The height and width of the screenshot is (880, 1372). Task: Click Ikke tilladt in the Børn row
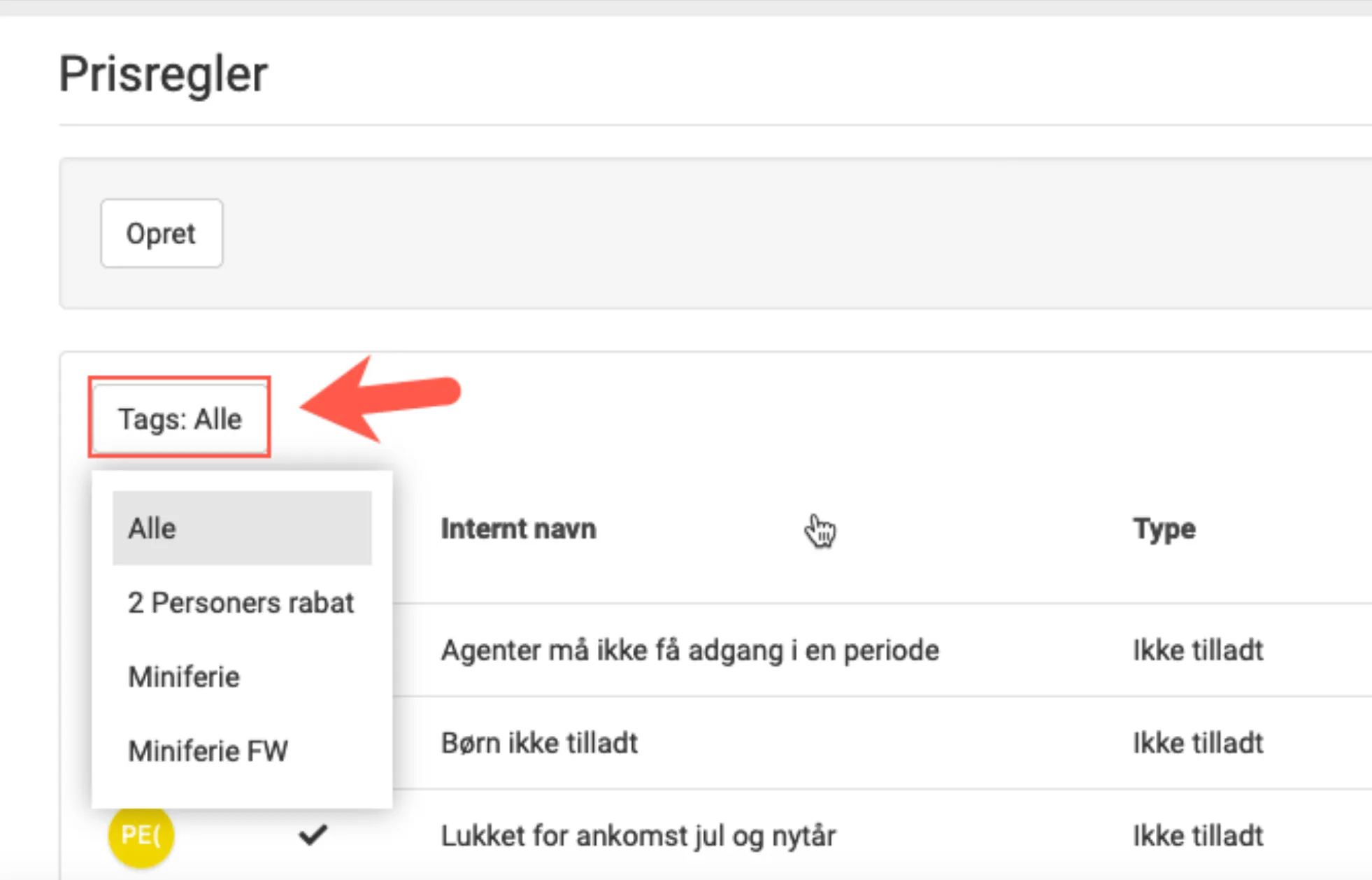click(x=1197, y=743)
